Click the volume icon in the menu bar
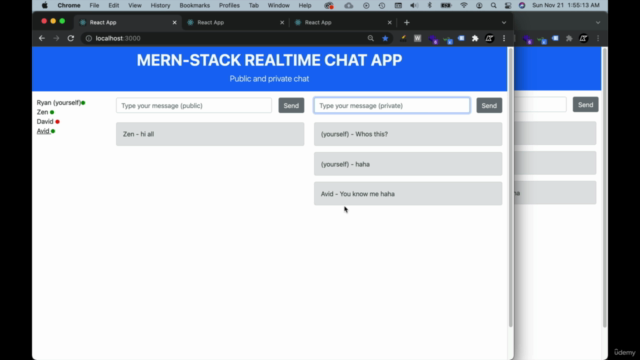This screenshot has width=640, height=360. click(414, 5)
